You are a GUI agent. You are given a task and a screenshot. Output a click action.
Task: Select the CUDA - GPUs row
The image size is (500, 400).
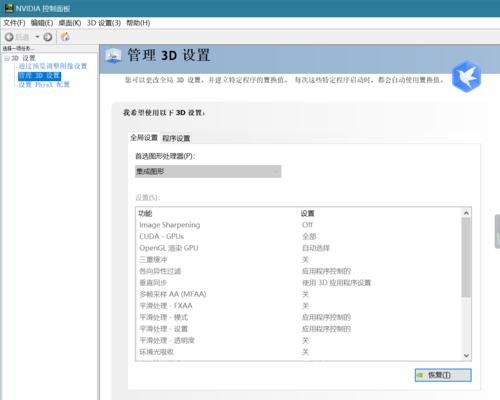pyautogui.click(x=298, y=236)
